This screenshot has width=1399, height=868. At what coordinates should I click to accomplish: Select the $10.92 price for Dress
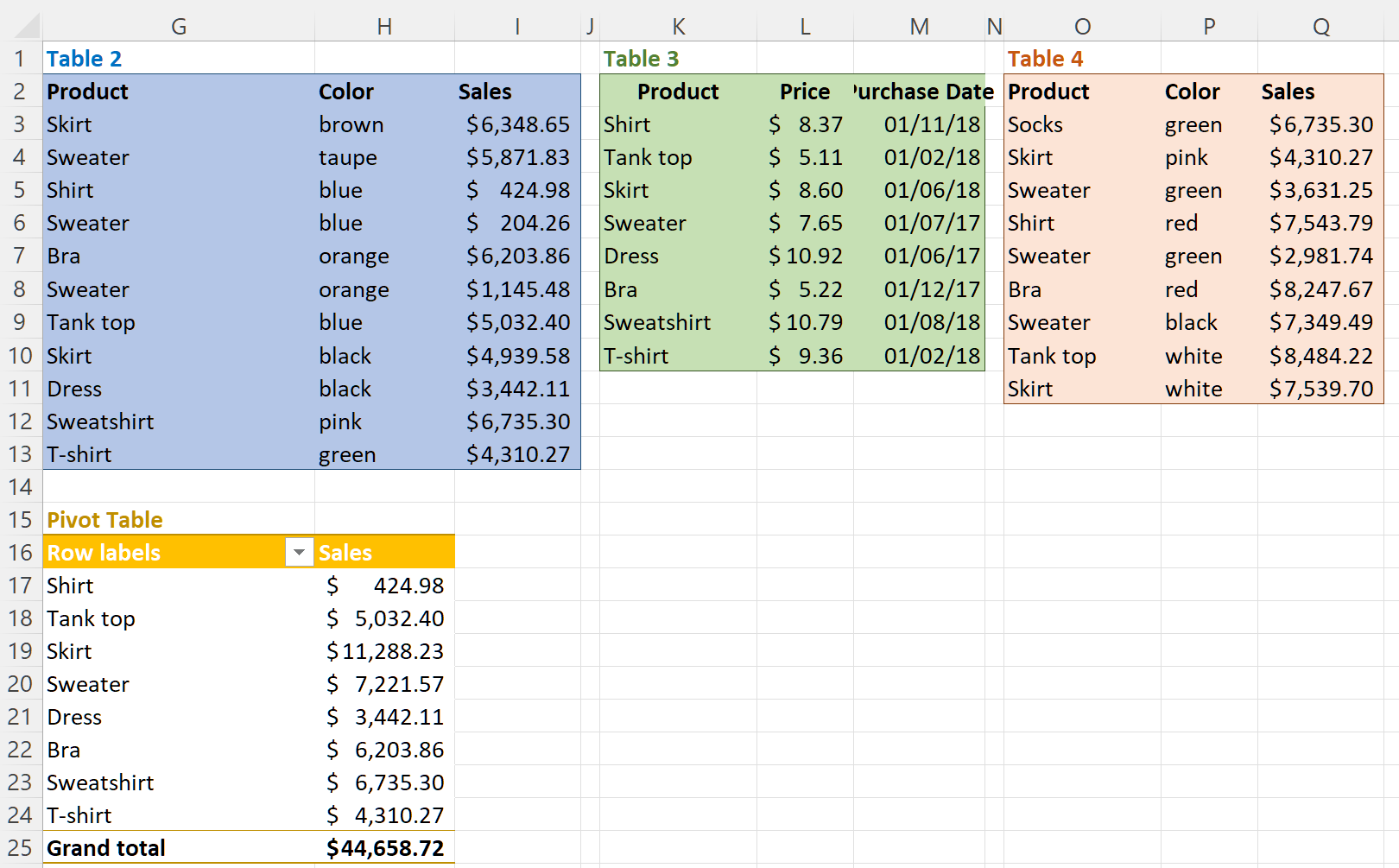coord(806,256)
